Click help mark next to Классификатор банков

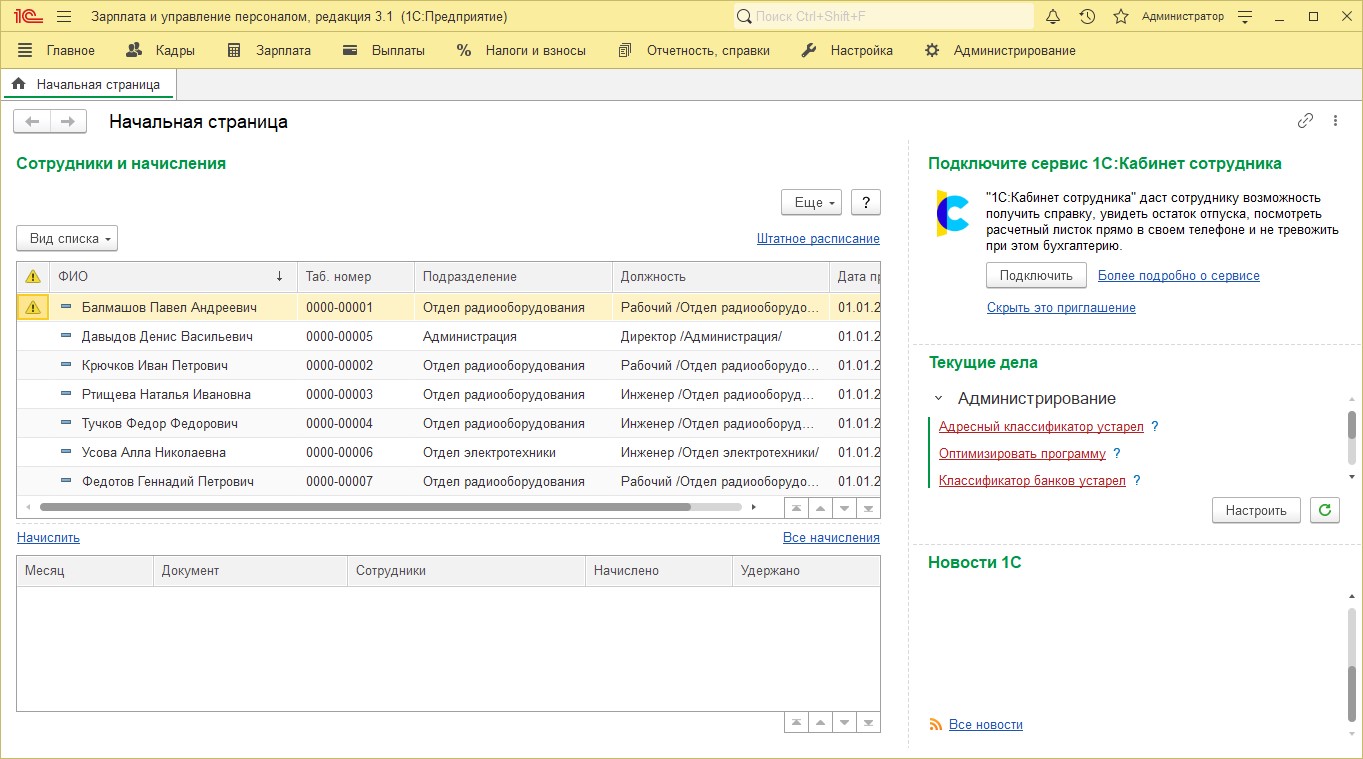point(1137,480)
